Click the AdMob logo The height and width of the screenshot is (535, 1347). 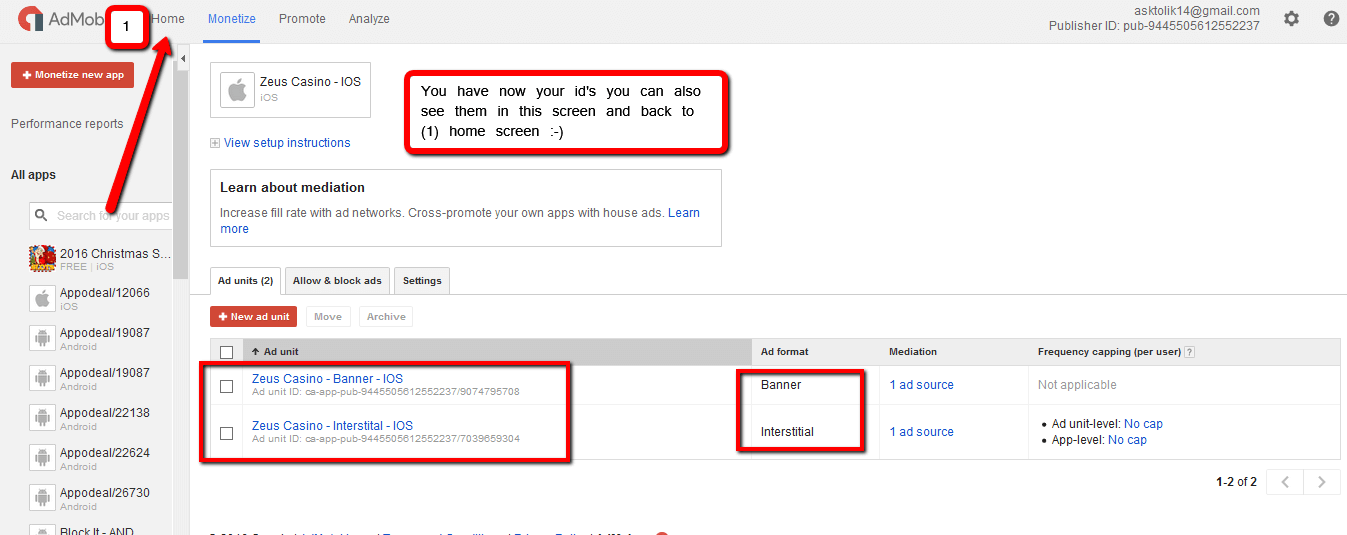click(x=63, y=19)
